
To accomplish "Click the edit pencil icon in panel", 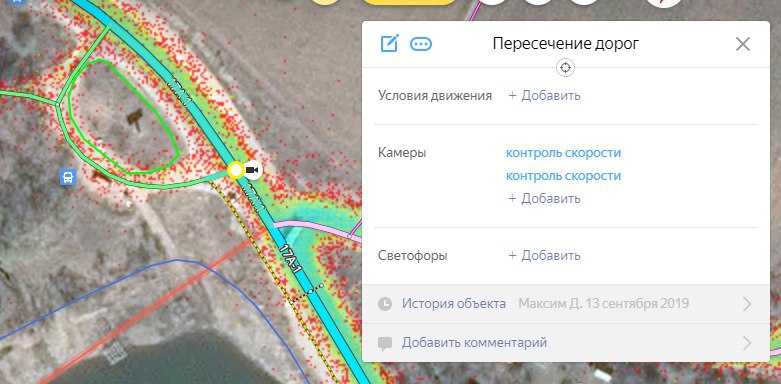I will coord(390,44).
